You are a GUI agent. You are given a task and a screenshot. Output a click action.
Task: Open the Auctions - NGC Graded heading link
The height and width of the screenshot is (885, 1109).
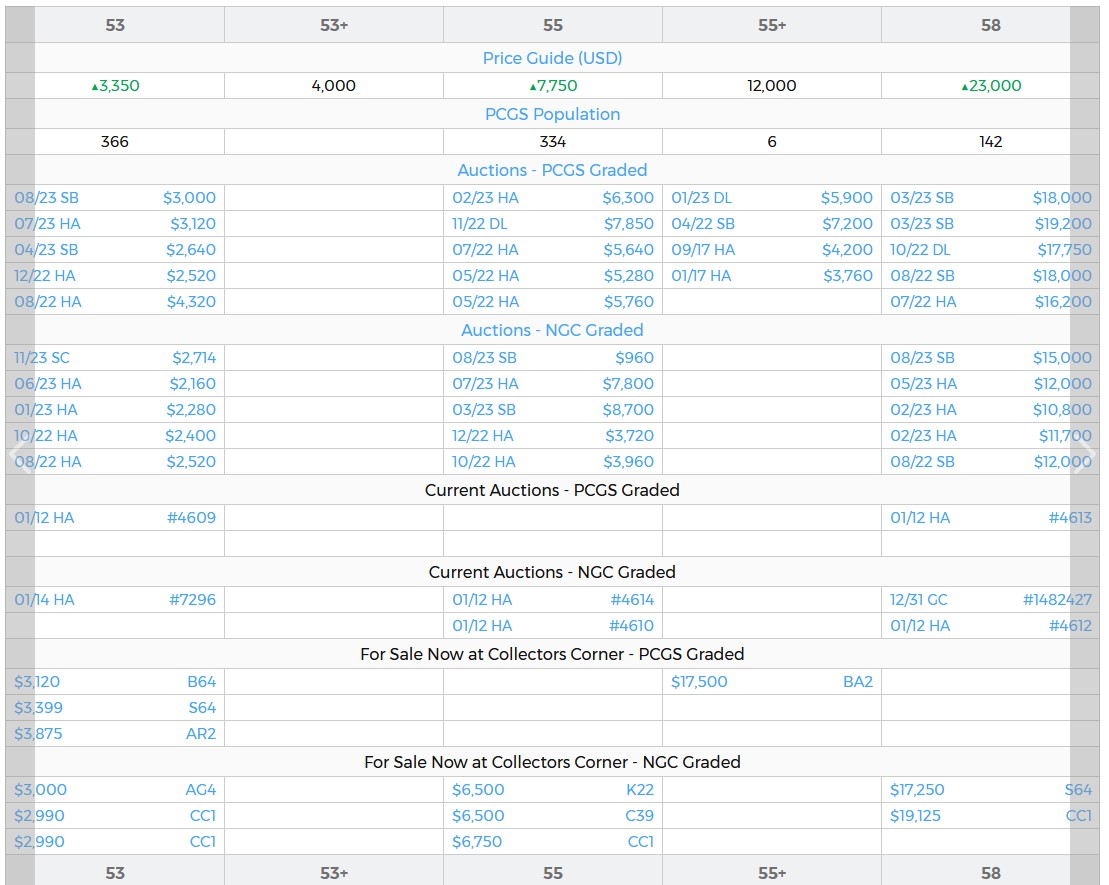tap(552, 330)
